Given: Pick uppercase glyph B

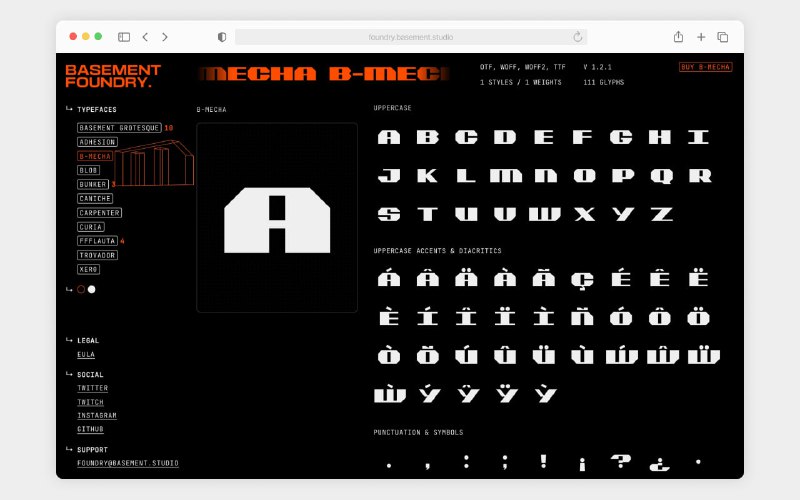Looking at the screenshot, I should pyautogui.click(x=428, y=137).
